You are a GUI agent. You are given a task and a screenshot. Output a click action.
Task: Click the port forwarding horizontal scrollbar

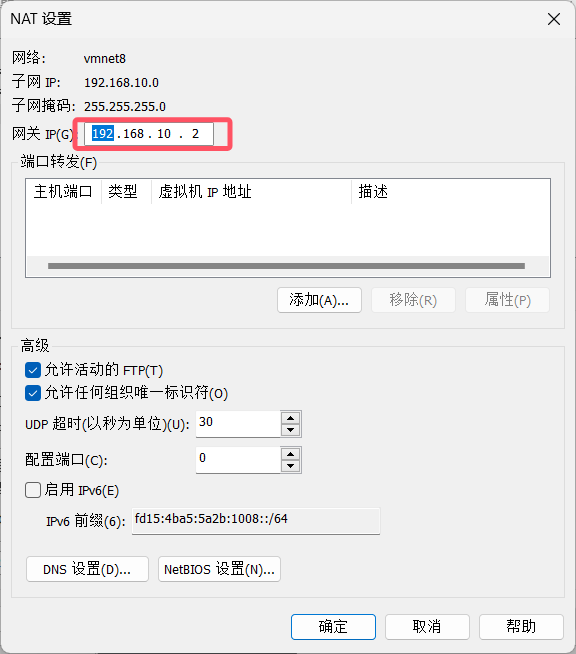point(286,266)
